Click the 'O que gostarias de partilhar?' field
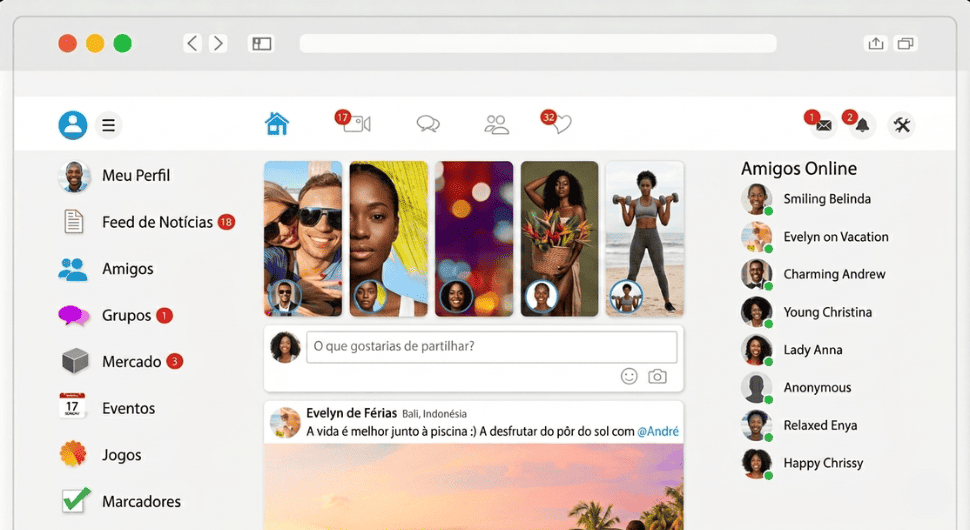This screenshot has width=970, height=530. (x=491, y=346)
